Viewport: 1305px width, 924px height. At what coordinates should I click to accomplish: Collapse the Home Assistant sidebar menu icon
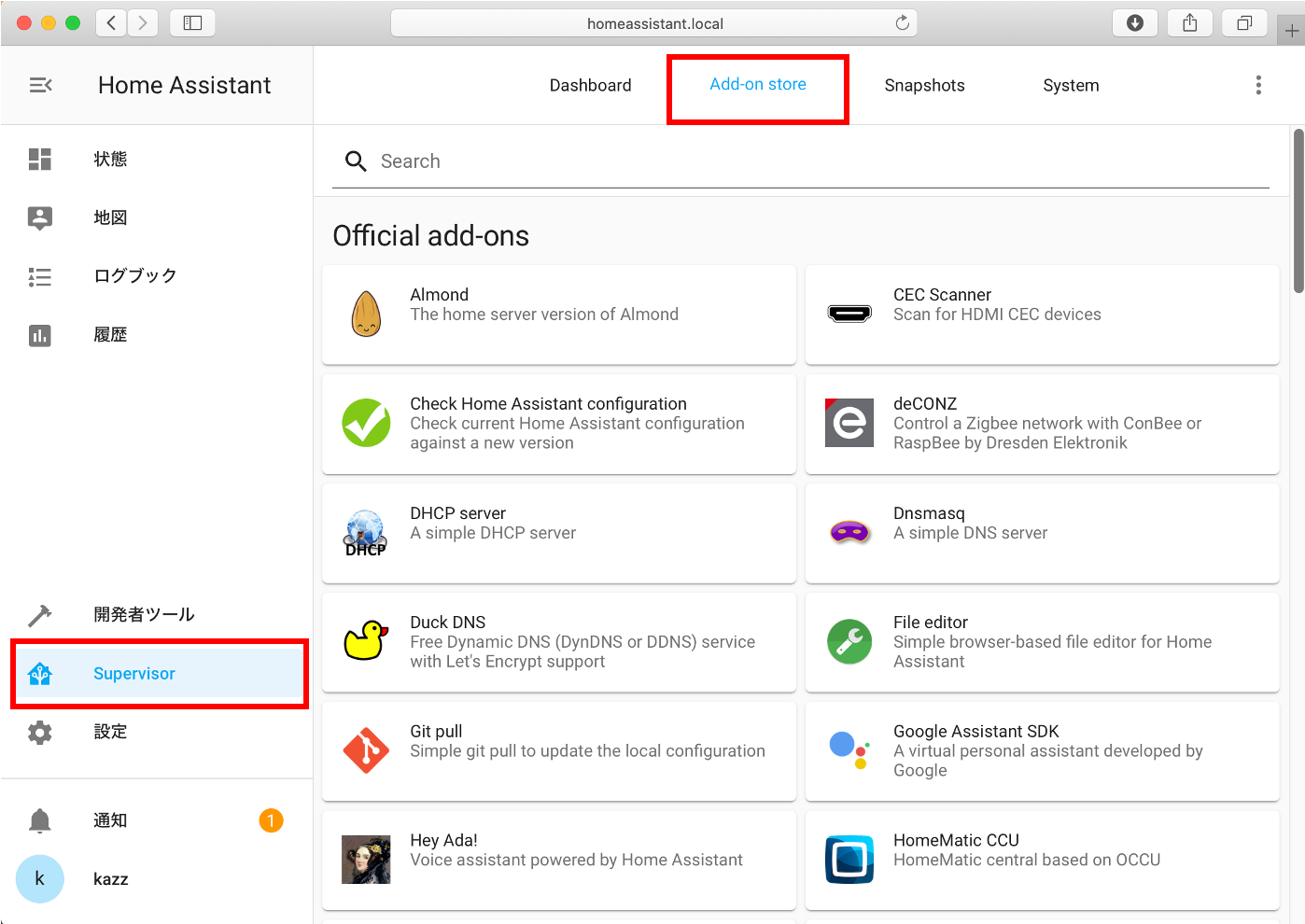(41, 85)
